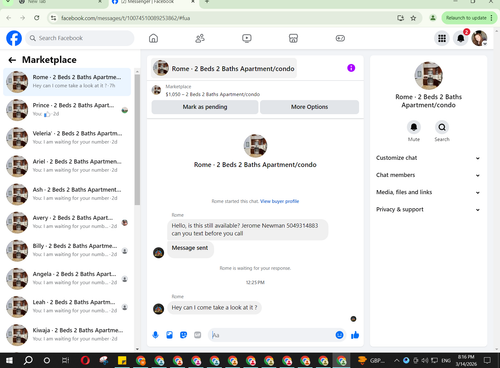Open conversation information purple icon

[x=351, y=68]
